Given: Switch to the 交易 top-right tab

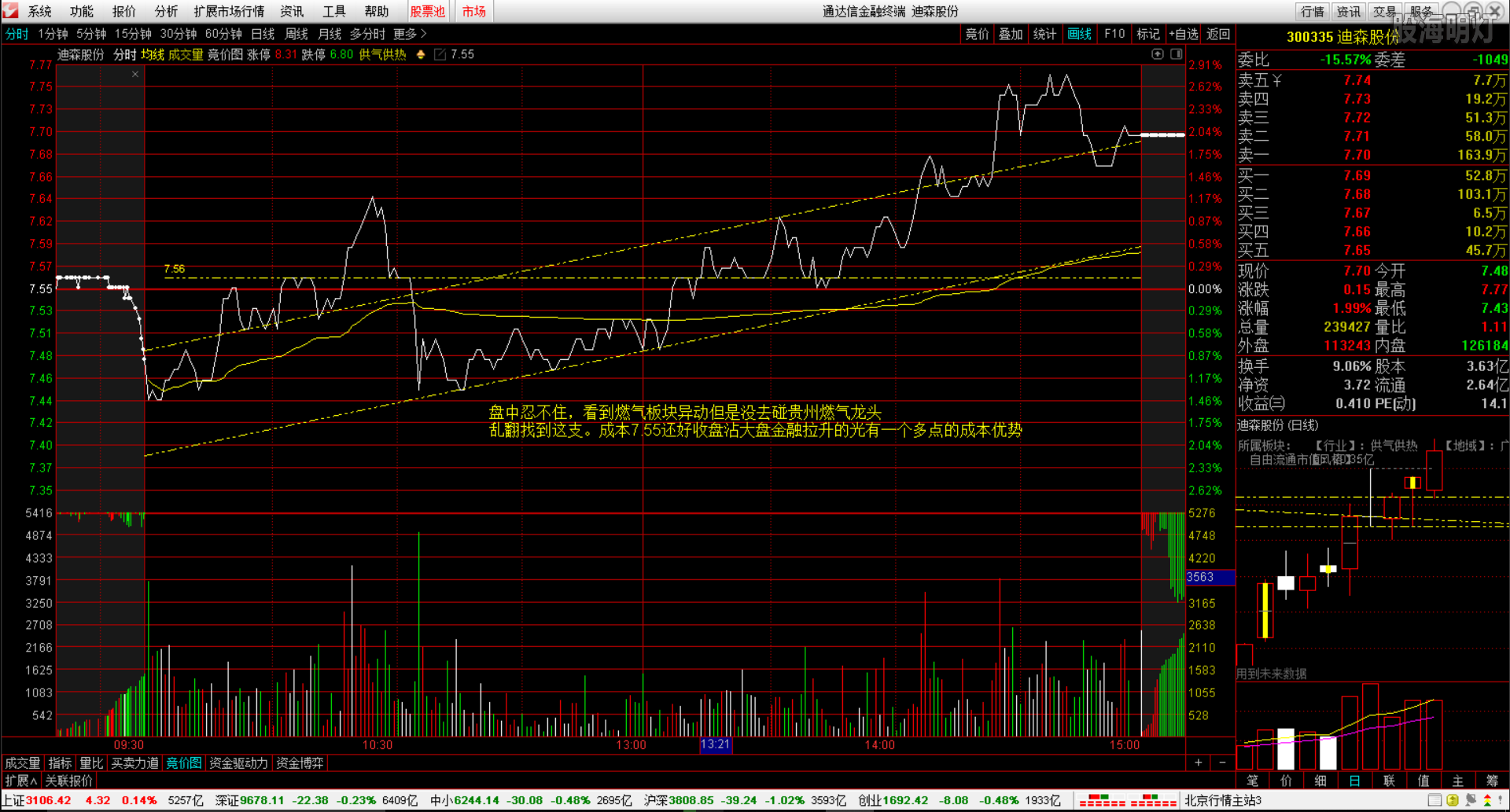Looking at the screenshot, I should point(1385,11).
